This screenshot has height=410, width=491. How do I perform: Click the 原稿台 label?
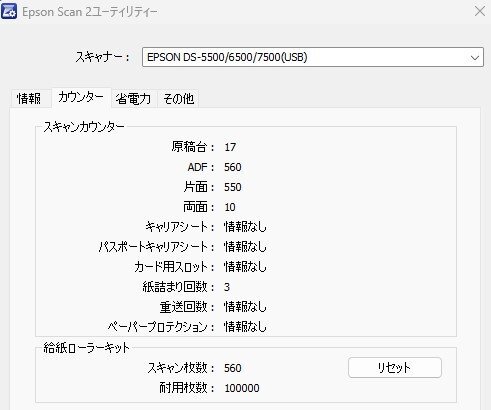193,147
